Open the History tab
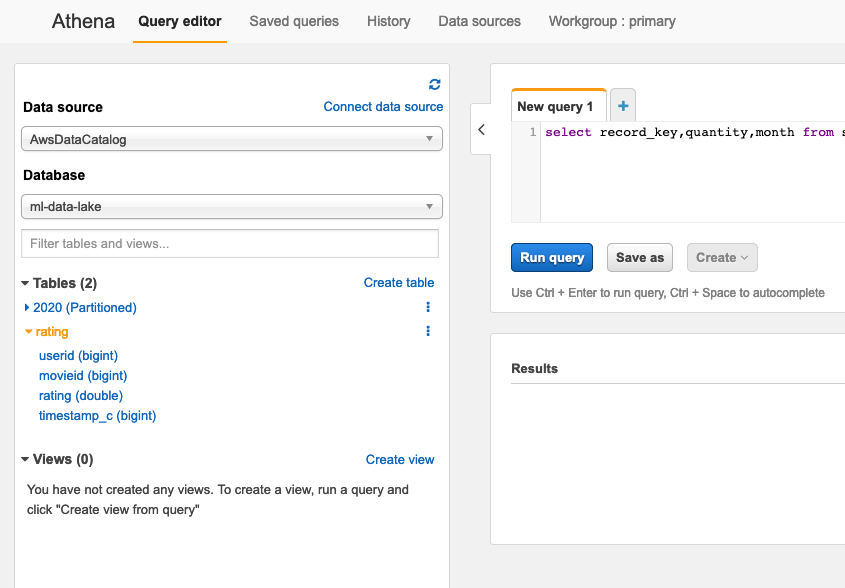 point(388,21)
